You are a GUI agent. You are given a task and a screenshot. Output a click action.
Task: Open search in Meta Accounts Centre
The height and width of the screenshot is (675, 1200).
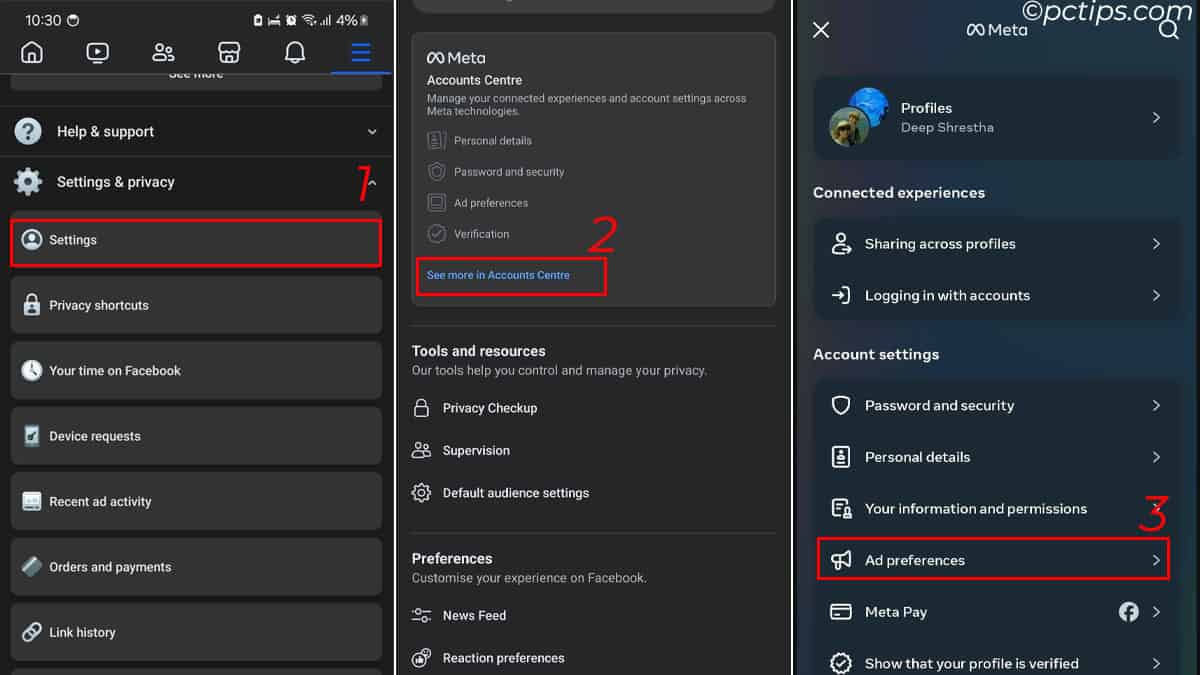(x=1168, y=30)
